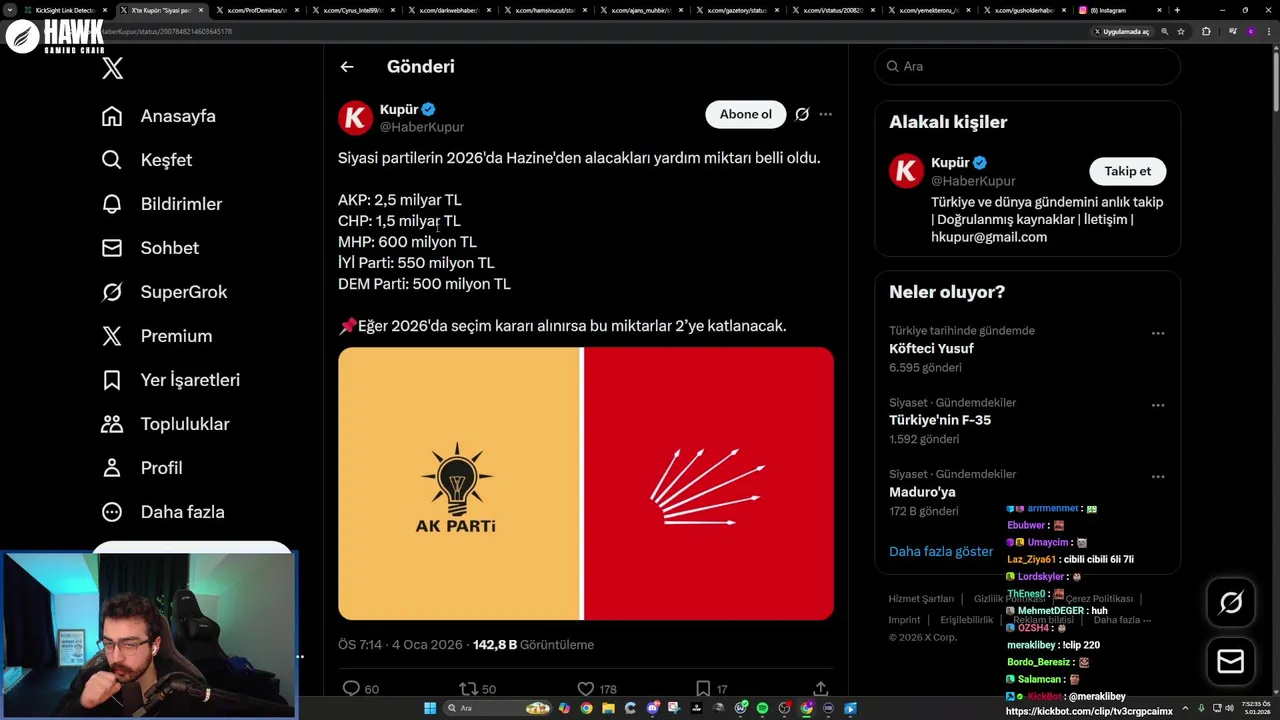Click the repost icon with 50
1280x720 pixels.
tap(467, 689)
